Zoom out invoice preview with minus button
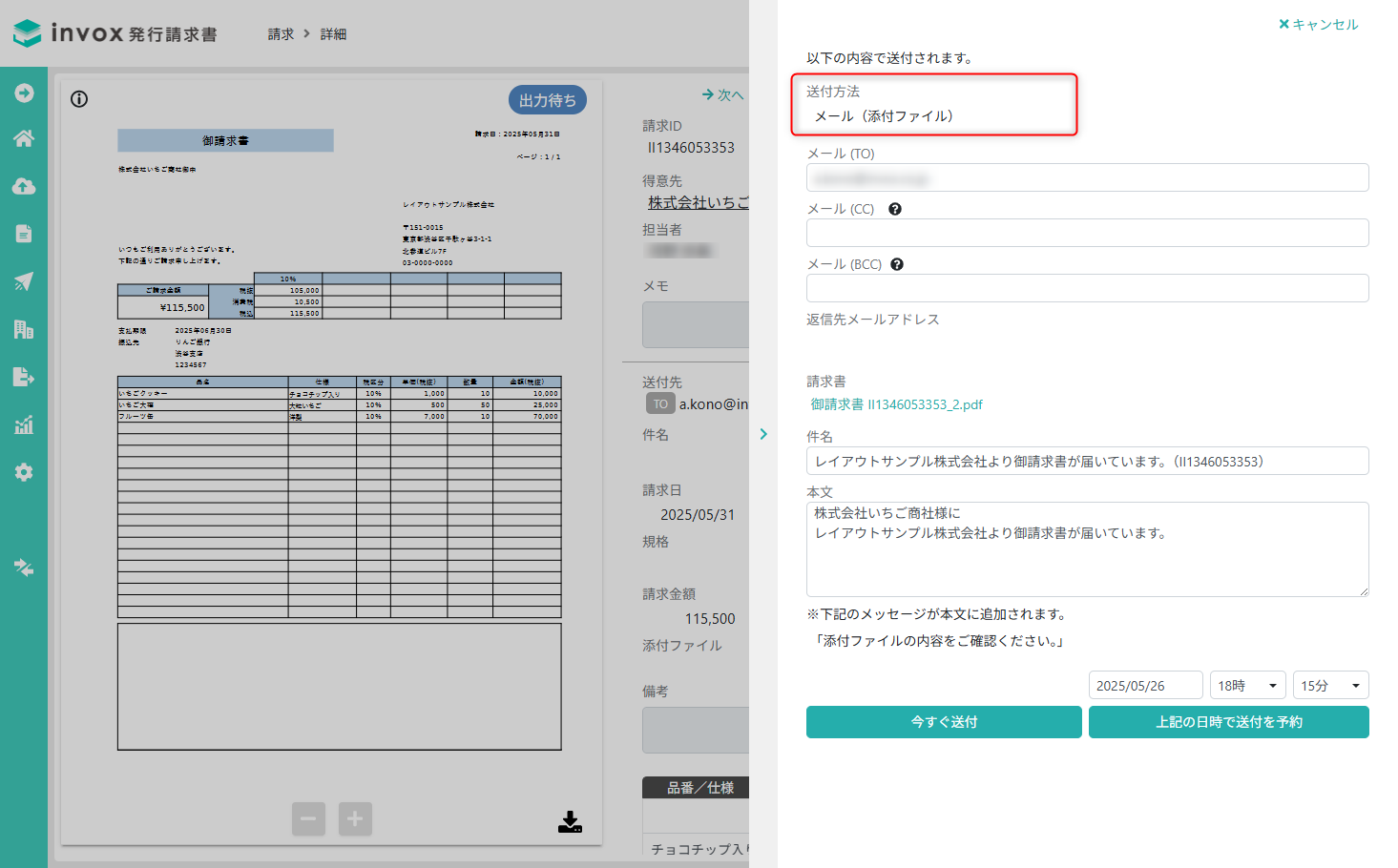 (308, 818)
